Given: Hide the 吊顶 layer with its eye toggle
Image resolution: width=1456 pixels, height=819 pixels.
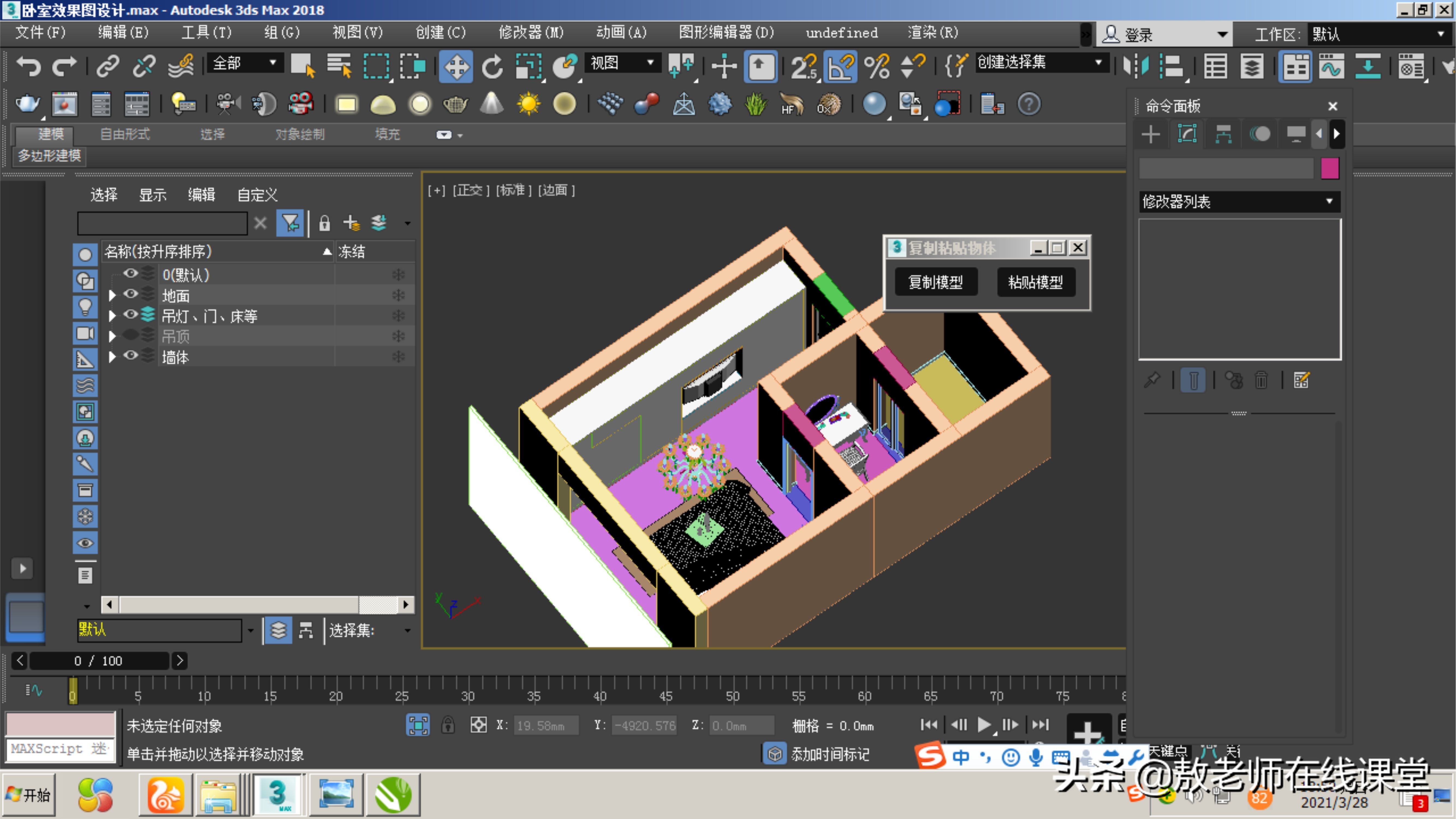Looking at the screenshot, I should click(131, 335).
